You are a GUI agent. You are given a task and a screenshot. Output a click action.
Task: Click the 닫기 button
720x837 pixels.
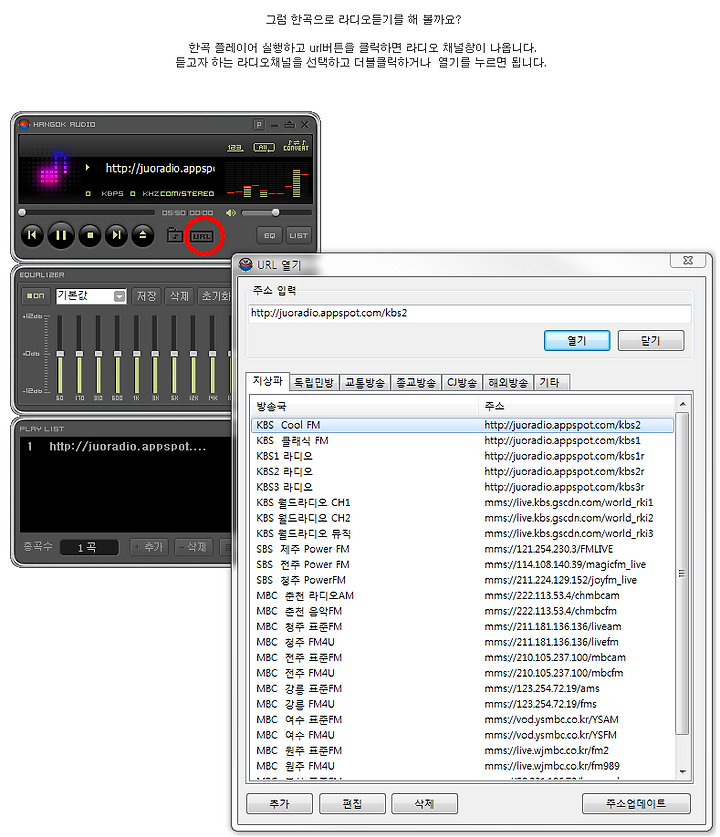point(651,341)
